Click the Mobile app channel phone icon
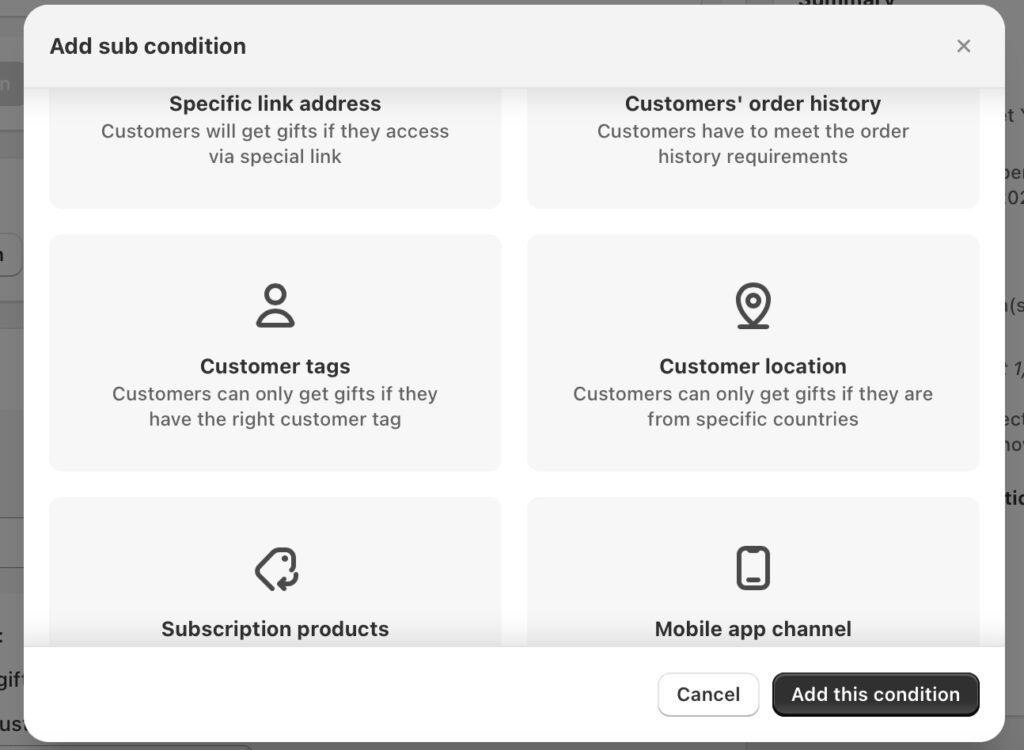1024x750 pixels. pos(753,569)
